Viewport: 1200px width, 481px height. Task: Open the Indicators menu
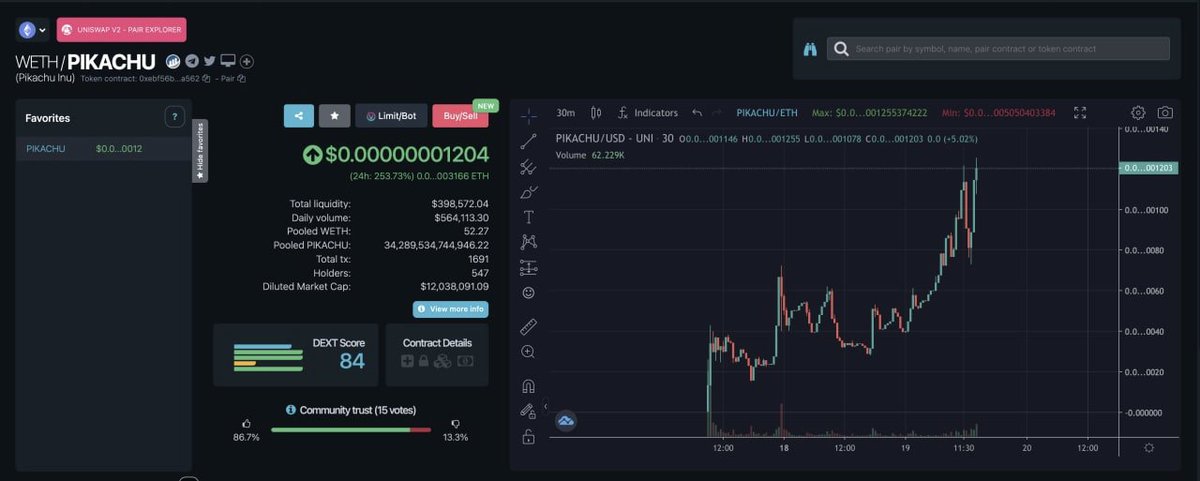(x=648, y=113)
